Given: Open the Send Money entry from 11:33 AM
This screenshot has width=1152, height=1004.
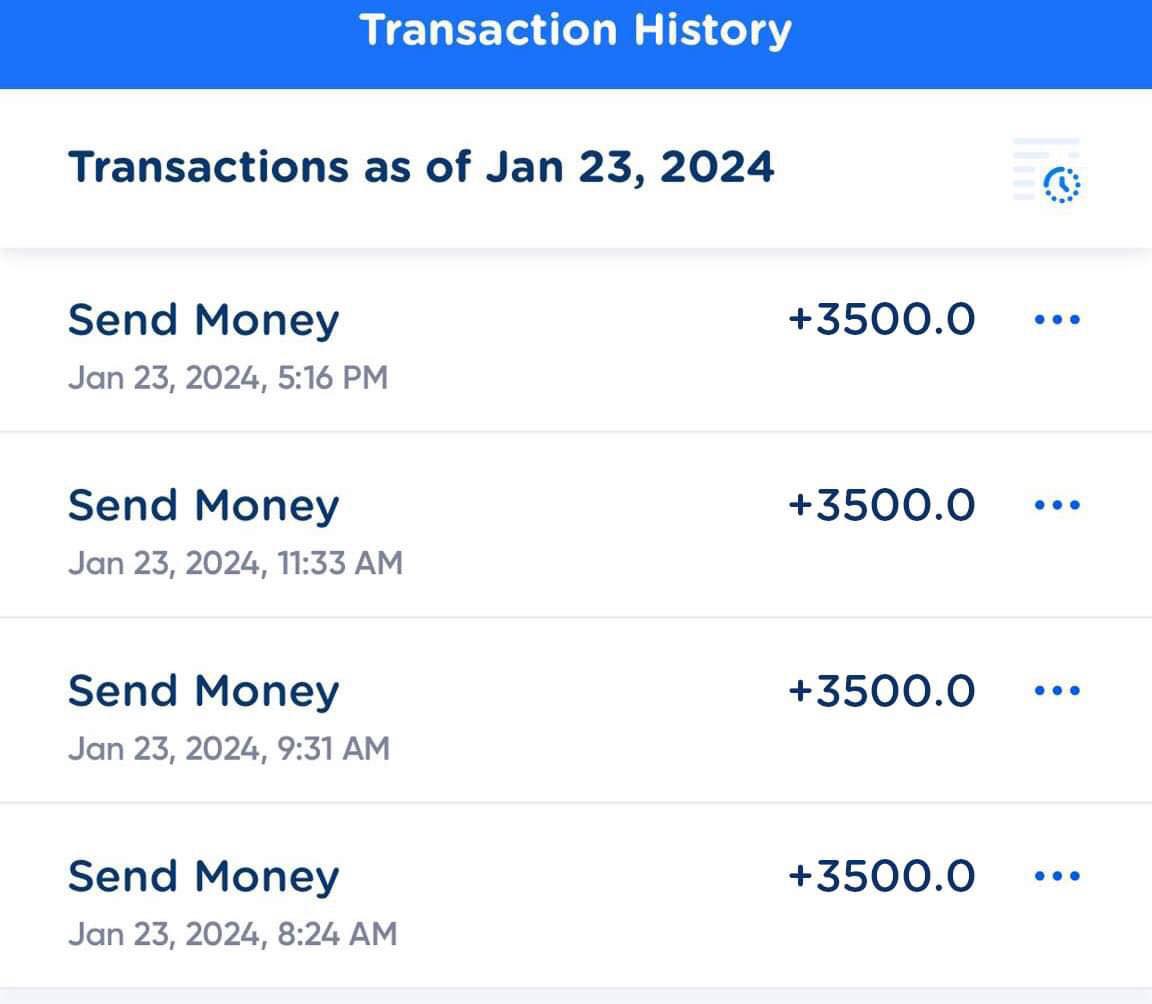Looking at the screenshot, I should pos(204,506).
